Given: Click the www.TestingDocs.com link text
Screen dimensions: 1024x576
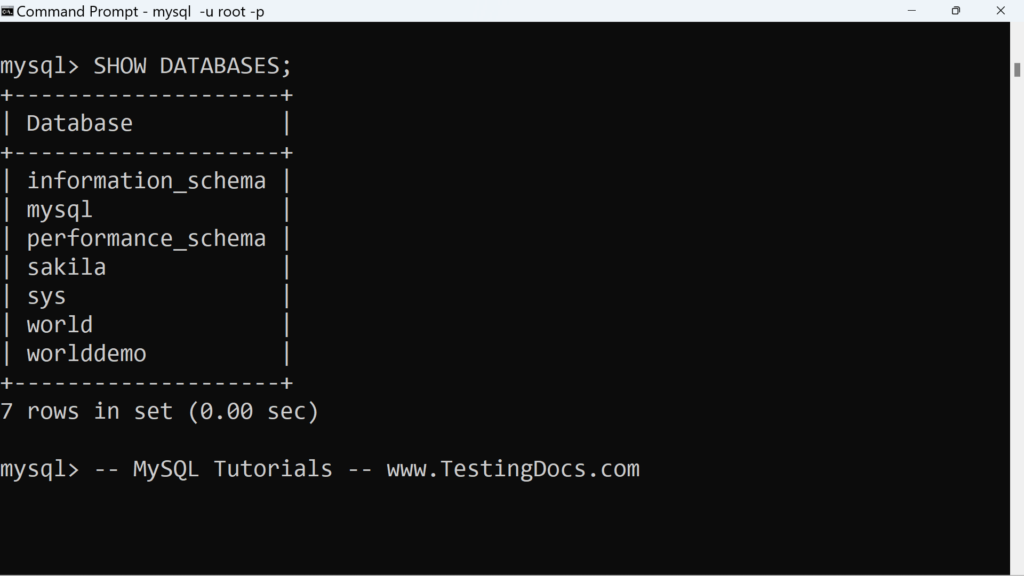Looking at the screenshot, I should pos(513,468).
